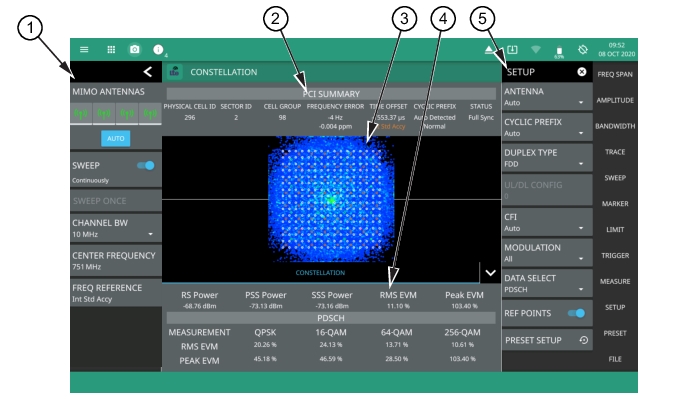Open the info notifications icon
680x399 pixels.
coord(158,49)
